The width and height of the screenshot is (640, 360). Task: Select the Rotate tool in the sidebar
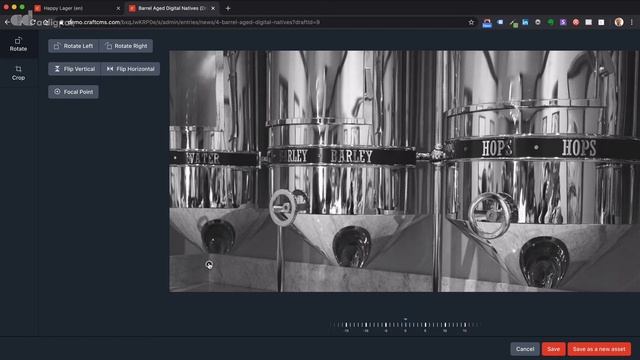18,44
